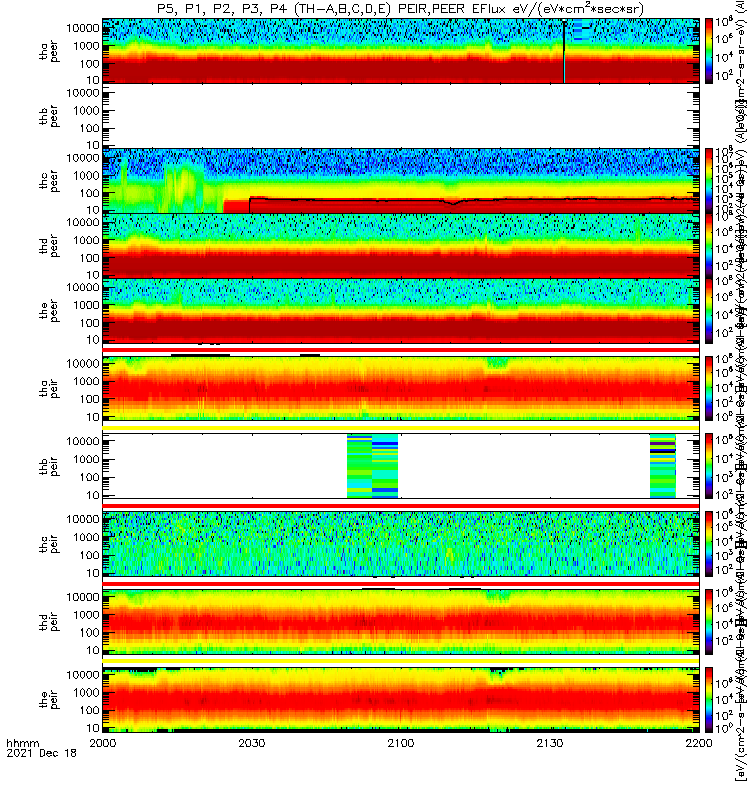
Task: Click the thc peir ion spectrogram
Action: click(x=401, y=544)
